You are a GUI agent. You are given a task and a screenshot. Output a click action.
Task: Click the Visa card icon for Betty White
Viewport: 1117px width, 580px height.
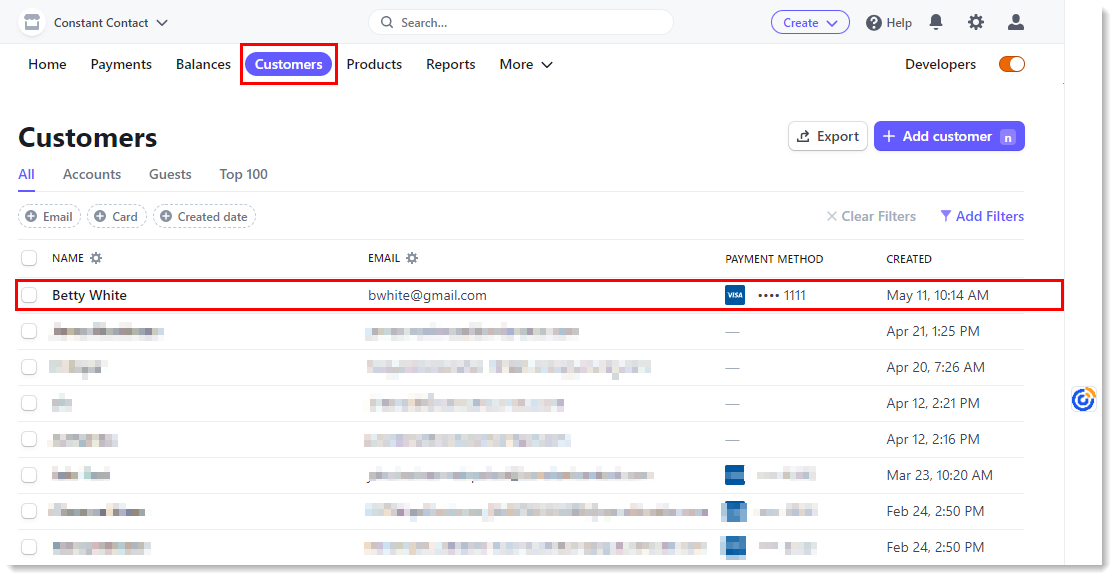734,295
